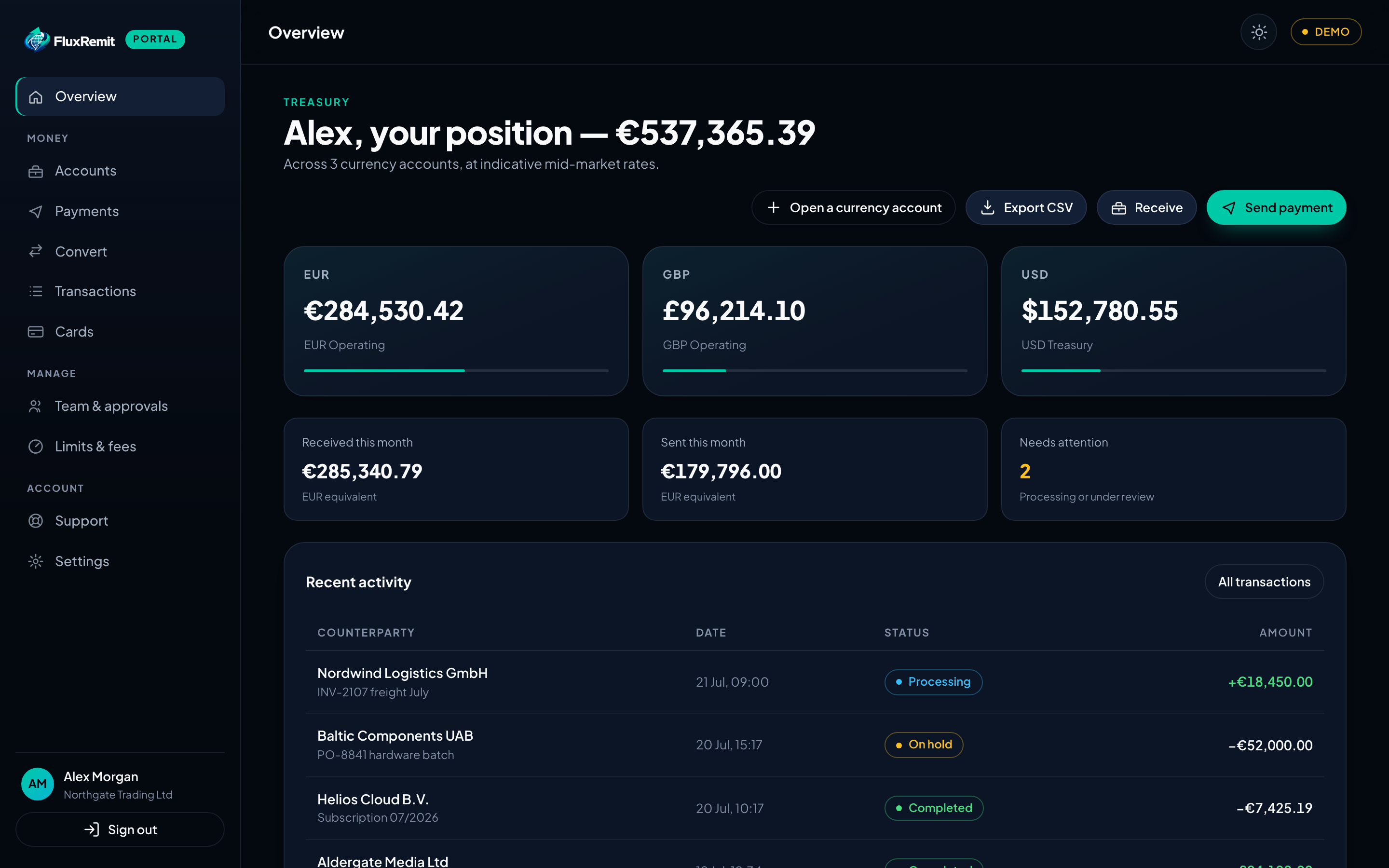Screen dimensions: 1389x868
Task: Open the EUR Operating account card
Action: click(x=456, y=322)
